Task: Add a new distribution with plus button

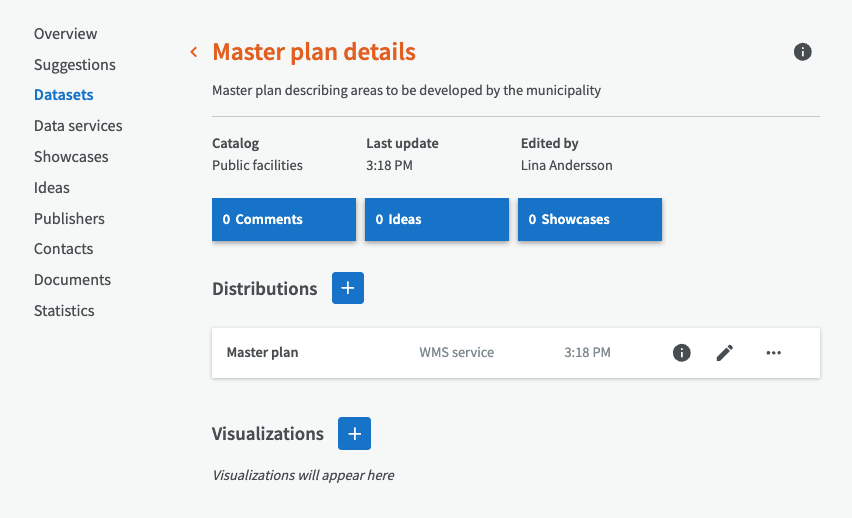Action: coord(348,288)
